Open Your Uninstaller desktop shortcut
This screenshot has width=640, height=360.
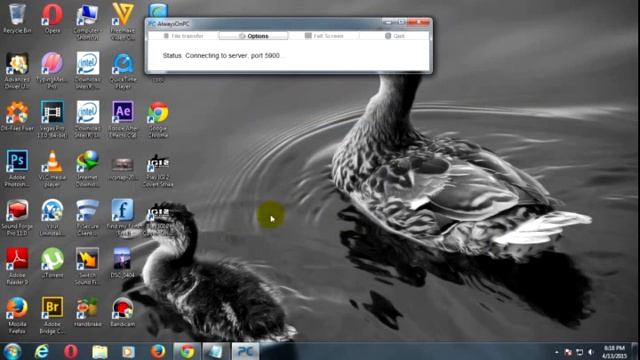tap(52, 218)
